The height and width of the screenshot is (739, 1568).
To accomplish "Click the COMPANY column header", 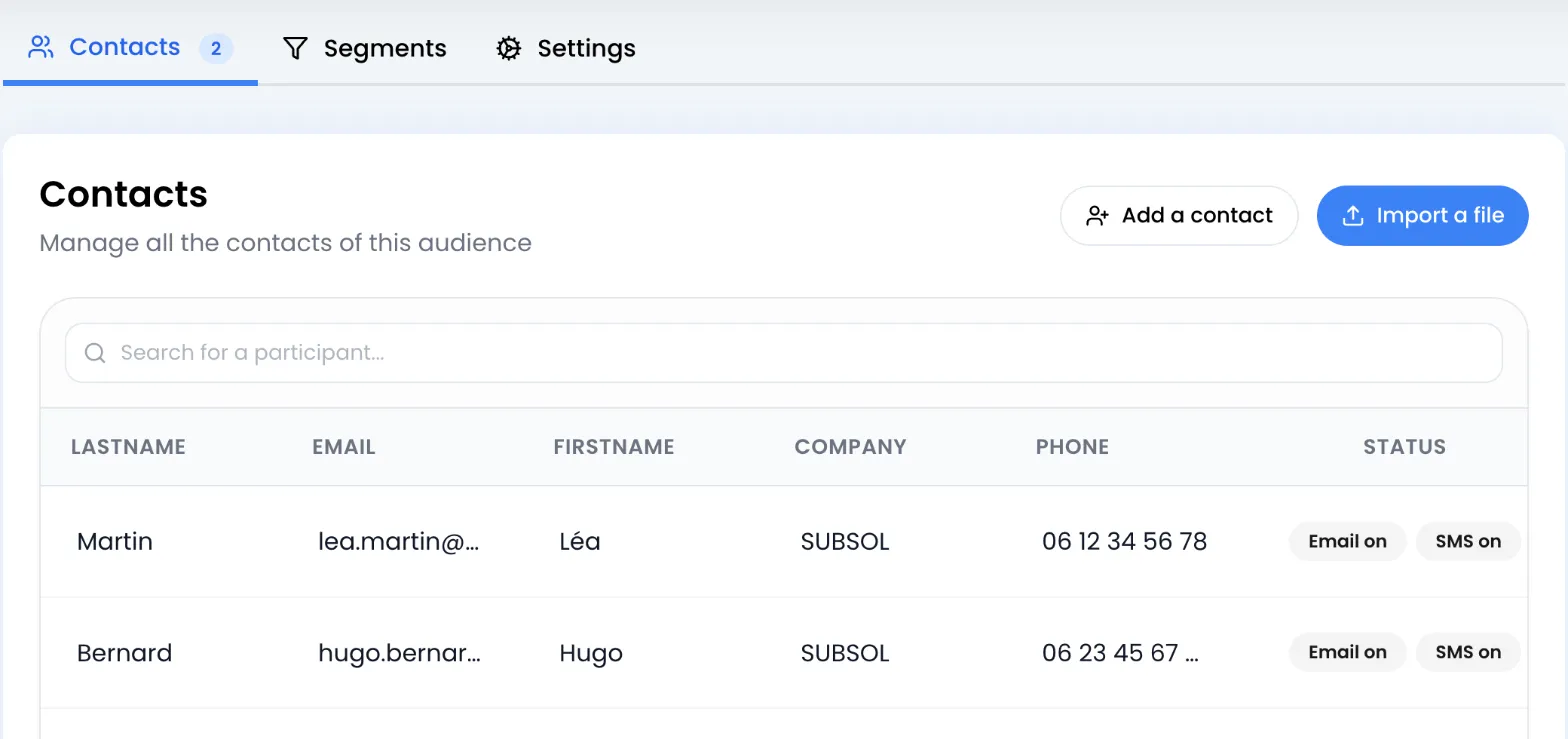I will pos(850,447).
